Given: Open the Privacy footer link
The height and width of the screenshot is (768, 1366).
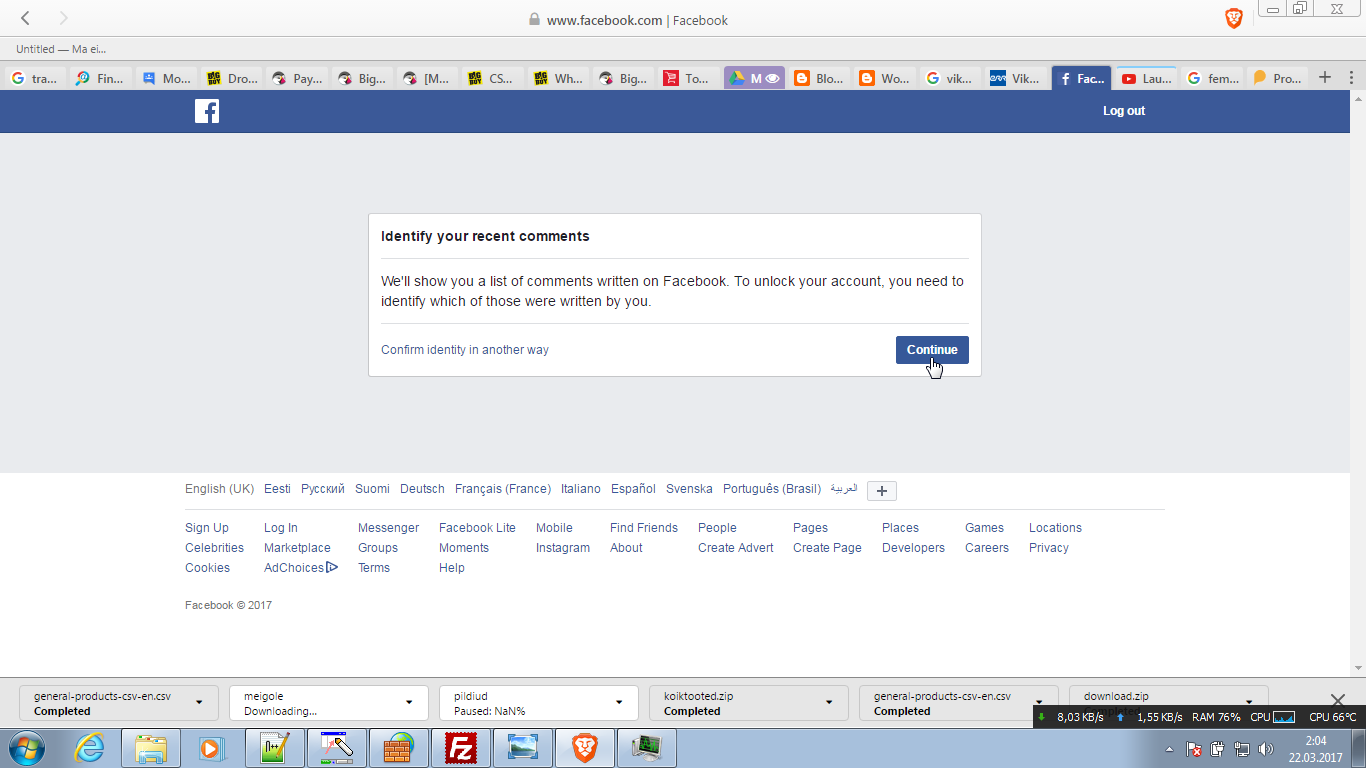Looking at the screenshot, I should point(1049,548).
